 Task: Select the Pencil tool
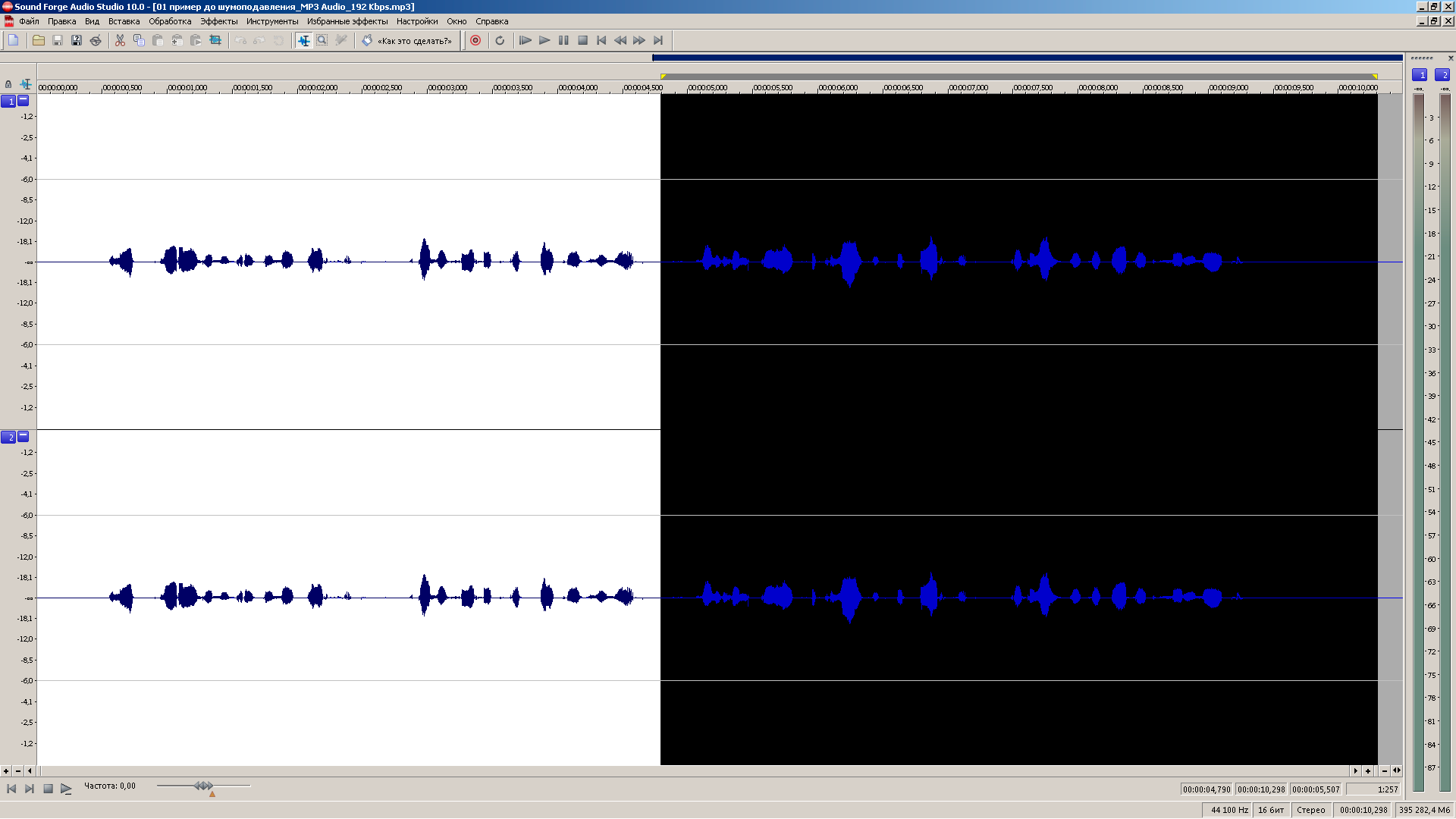(x=341, y=40)
